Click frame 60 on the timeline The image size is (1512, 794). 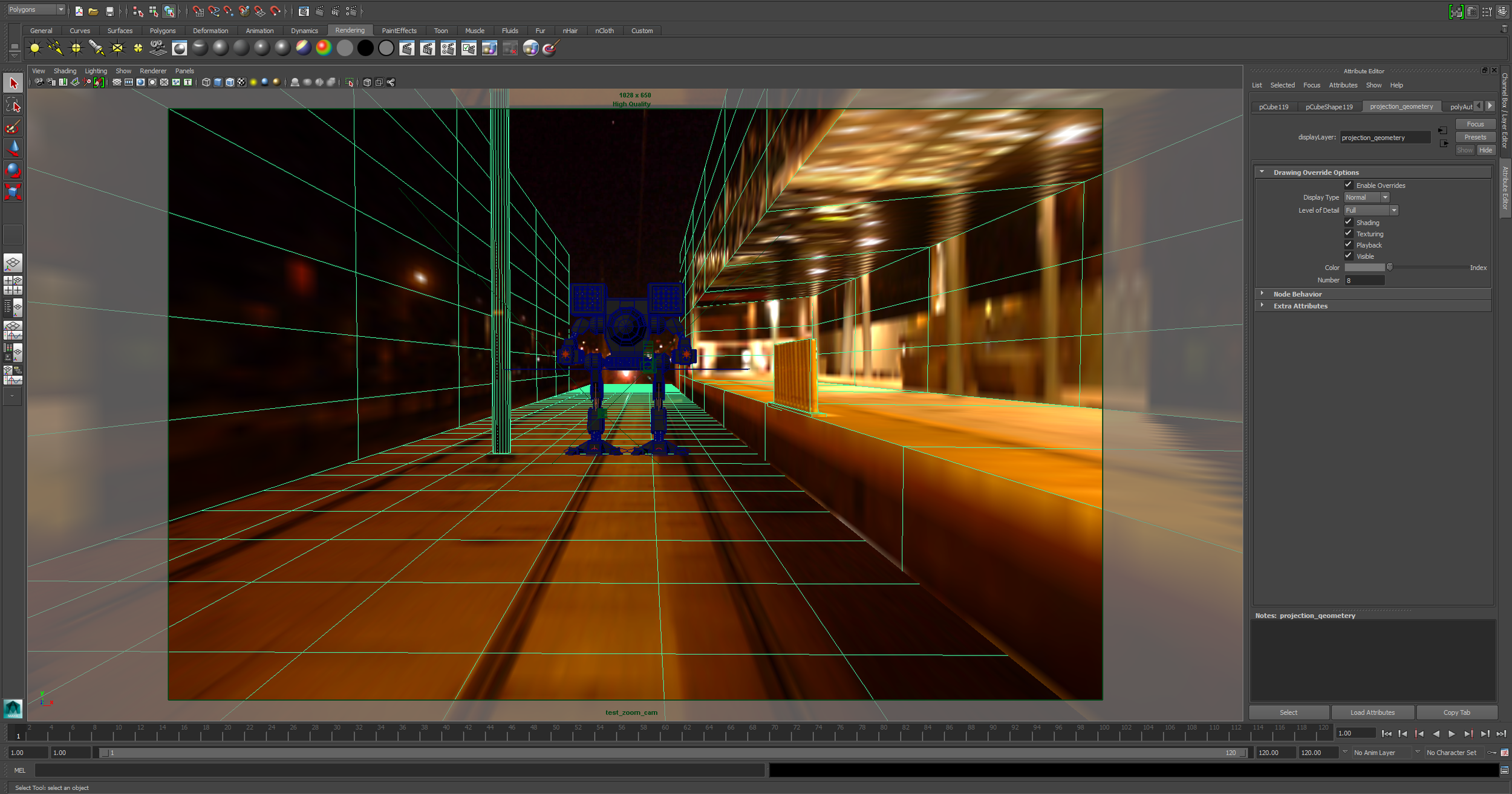(x=665, y=732)
